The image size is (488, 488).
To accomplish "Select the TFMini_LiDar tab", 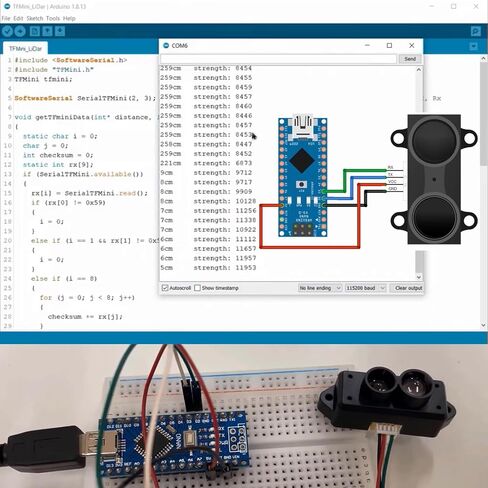I will [x=25, y=49].
